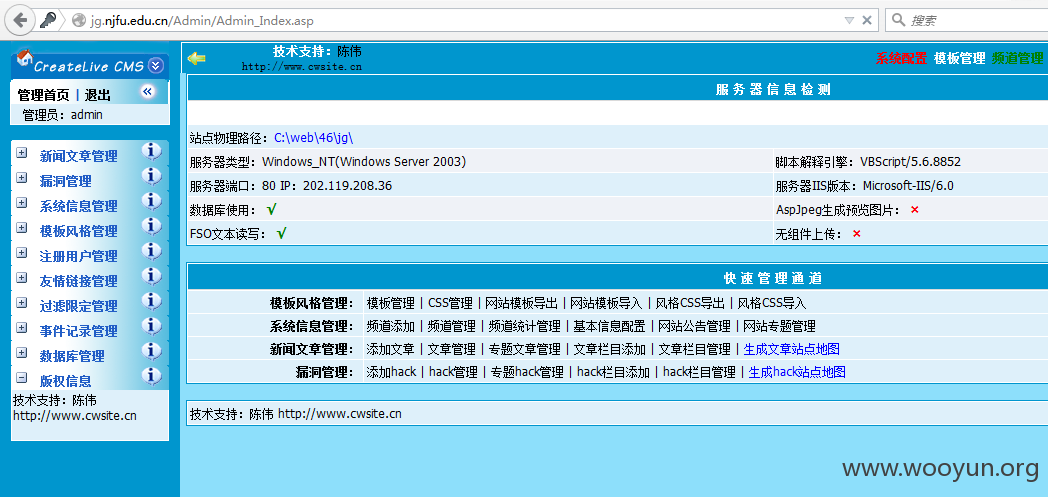Open 数据库管理 sidebar menu
Viewport: 1048px width, 497px height.
[72, 356]
